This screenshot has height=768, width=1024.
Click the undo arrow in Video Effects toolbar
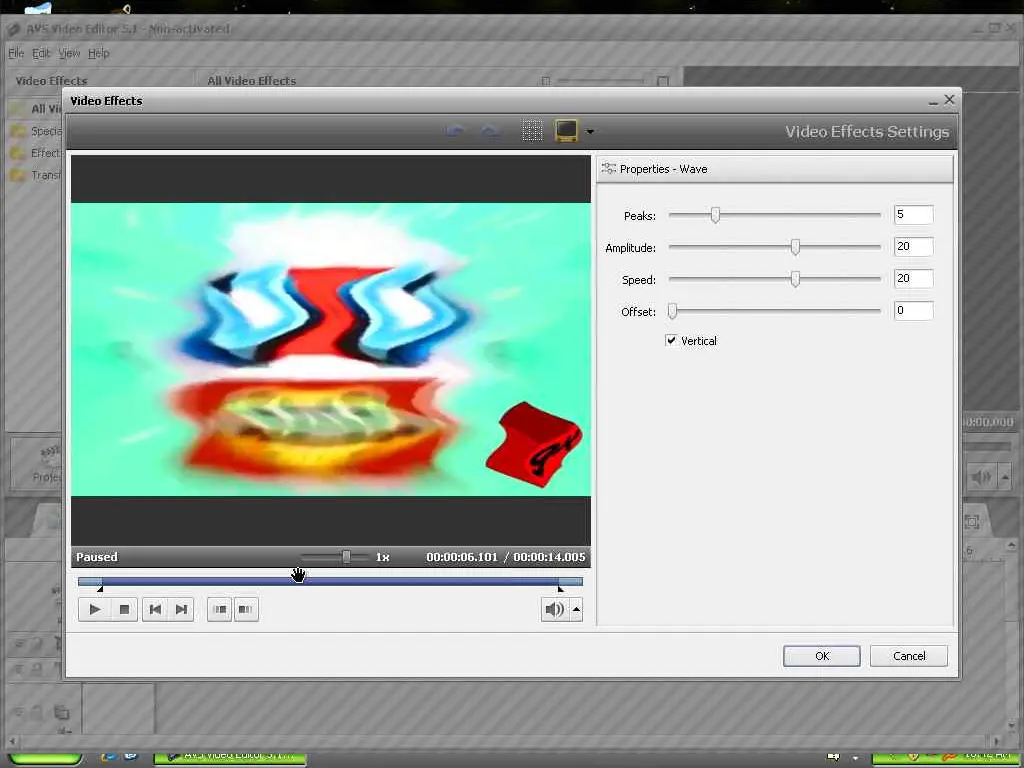tap(455, 131)
